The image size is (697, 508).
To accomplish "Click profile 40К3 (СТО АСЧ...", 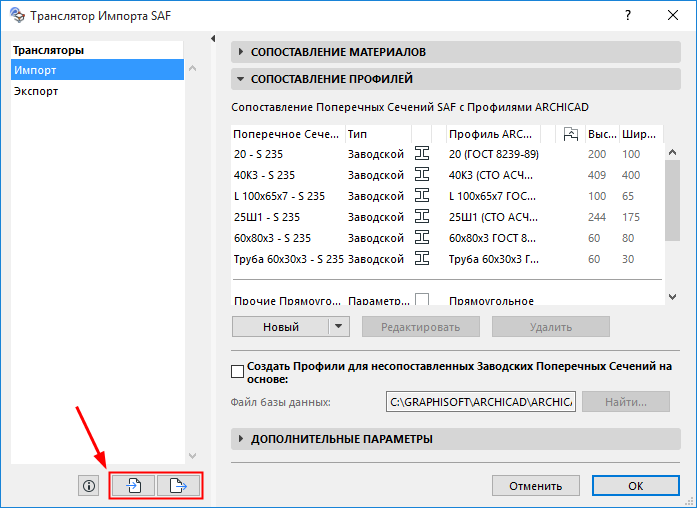I will coord(491,175).
